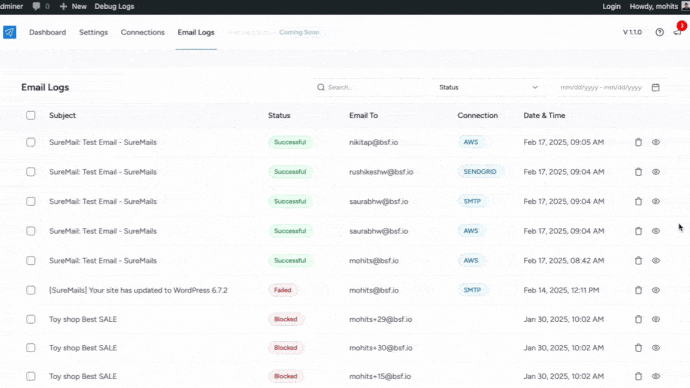Click the Blocked badge for mohits+29@bsf.io

tap(286, 319)
